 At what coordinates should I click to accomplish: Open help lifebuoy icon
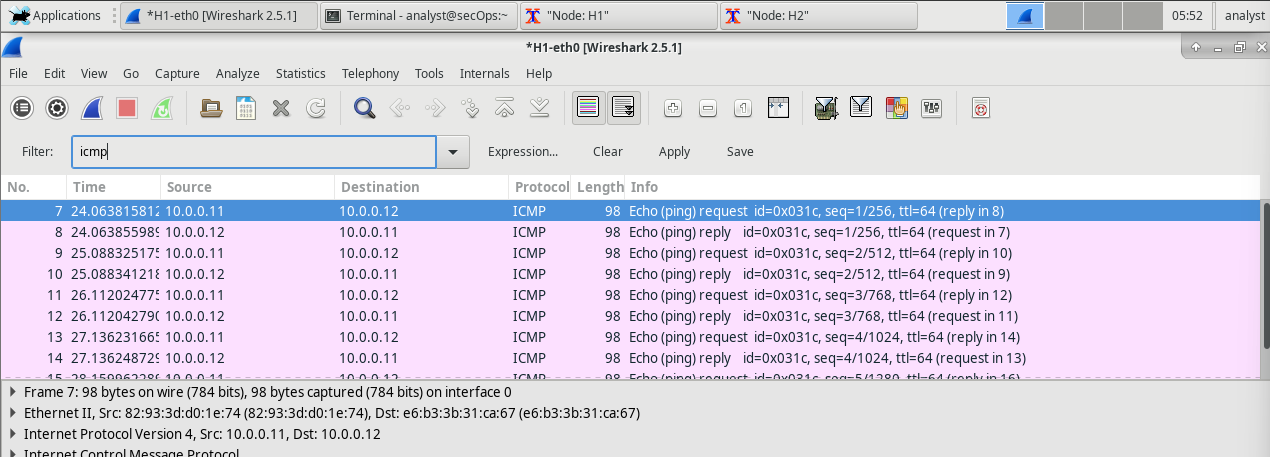(981, 108)
